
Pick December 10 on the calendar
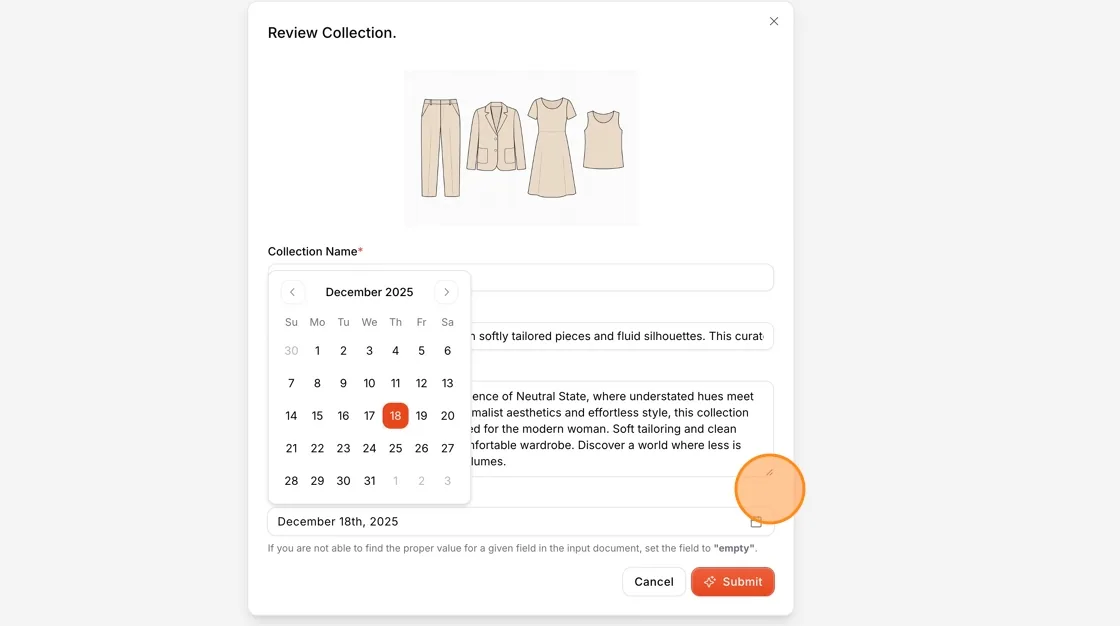[x=369, y=384]
